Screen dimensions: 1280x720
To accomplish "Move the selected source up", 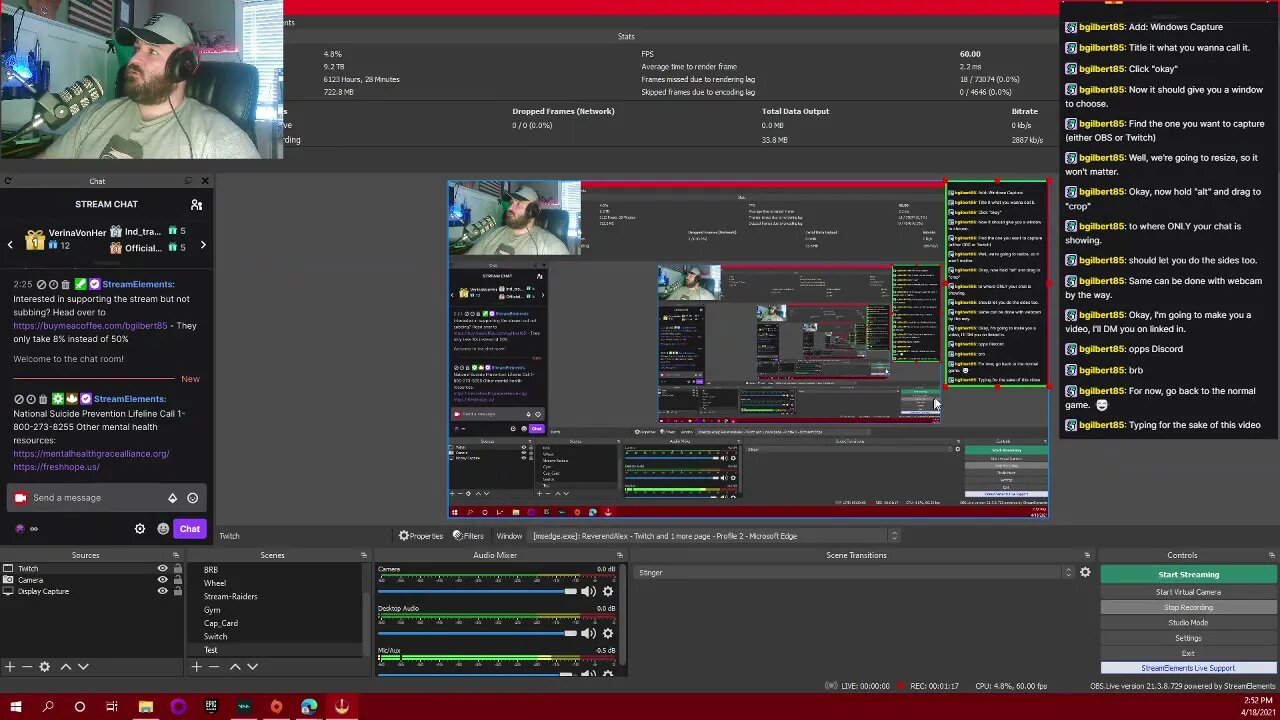I will pos(66,667).
